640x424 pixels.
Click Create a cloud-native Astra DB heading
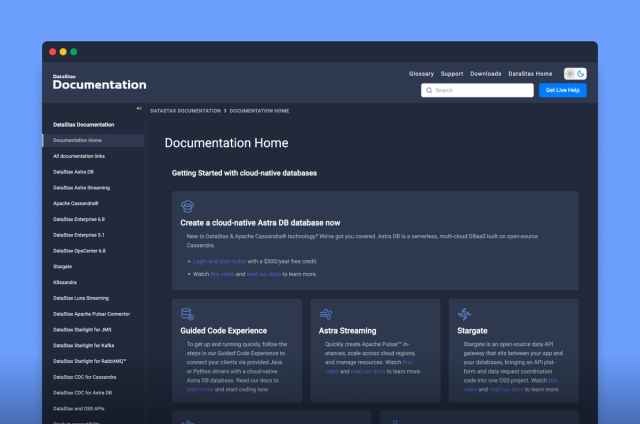tap(260, 223)
